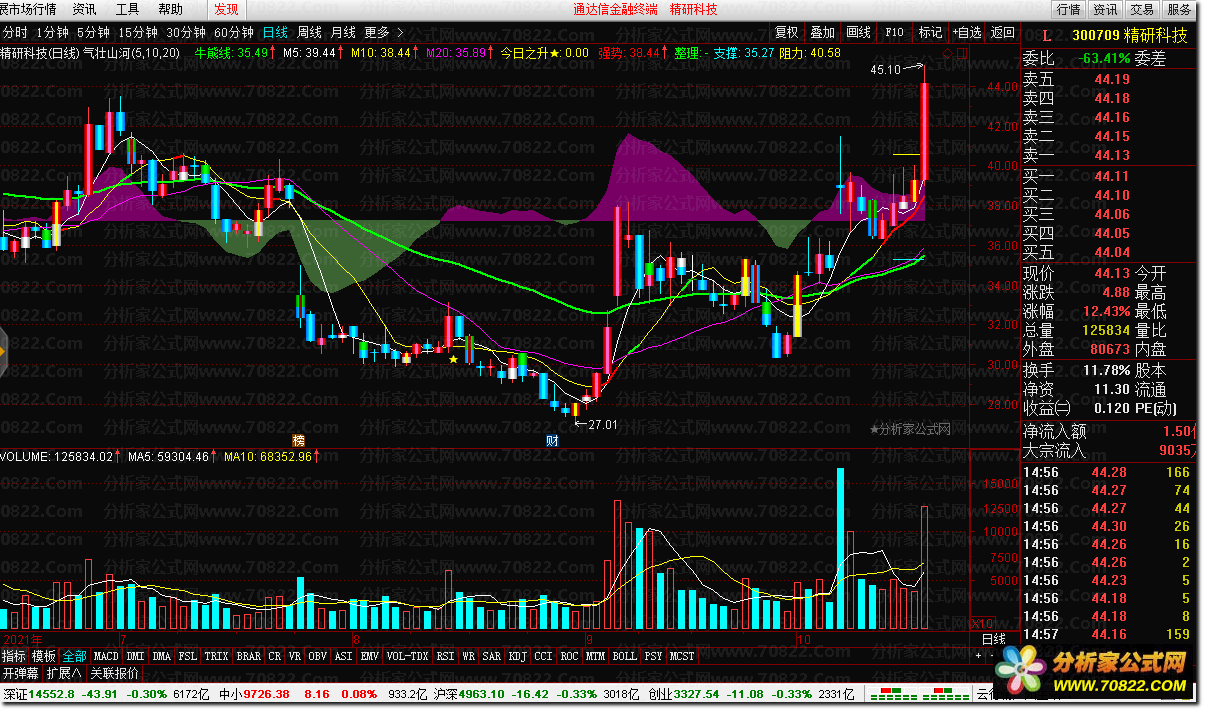This screenshot has width=1205, height=710.
Task: Open the 工具 menu
Action: coord(128,9)
